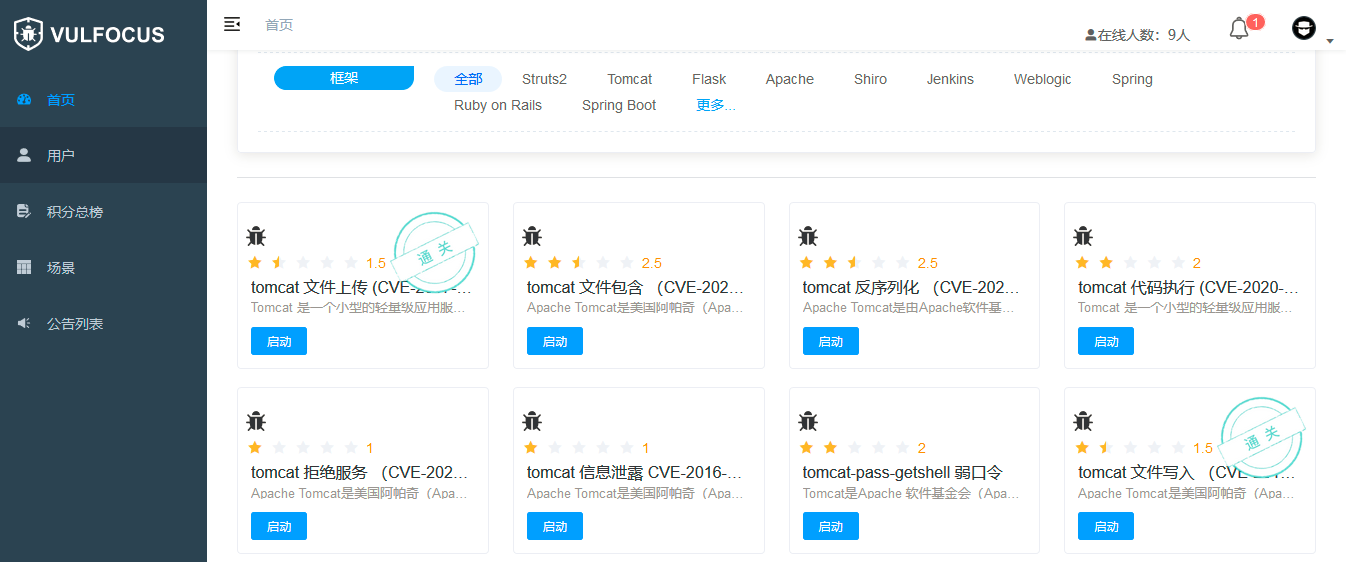Filter by Ruby on Rails framework

pos(498,105)
